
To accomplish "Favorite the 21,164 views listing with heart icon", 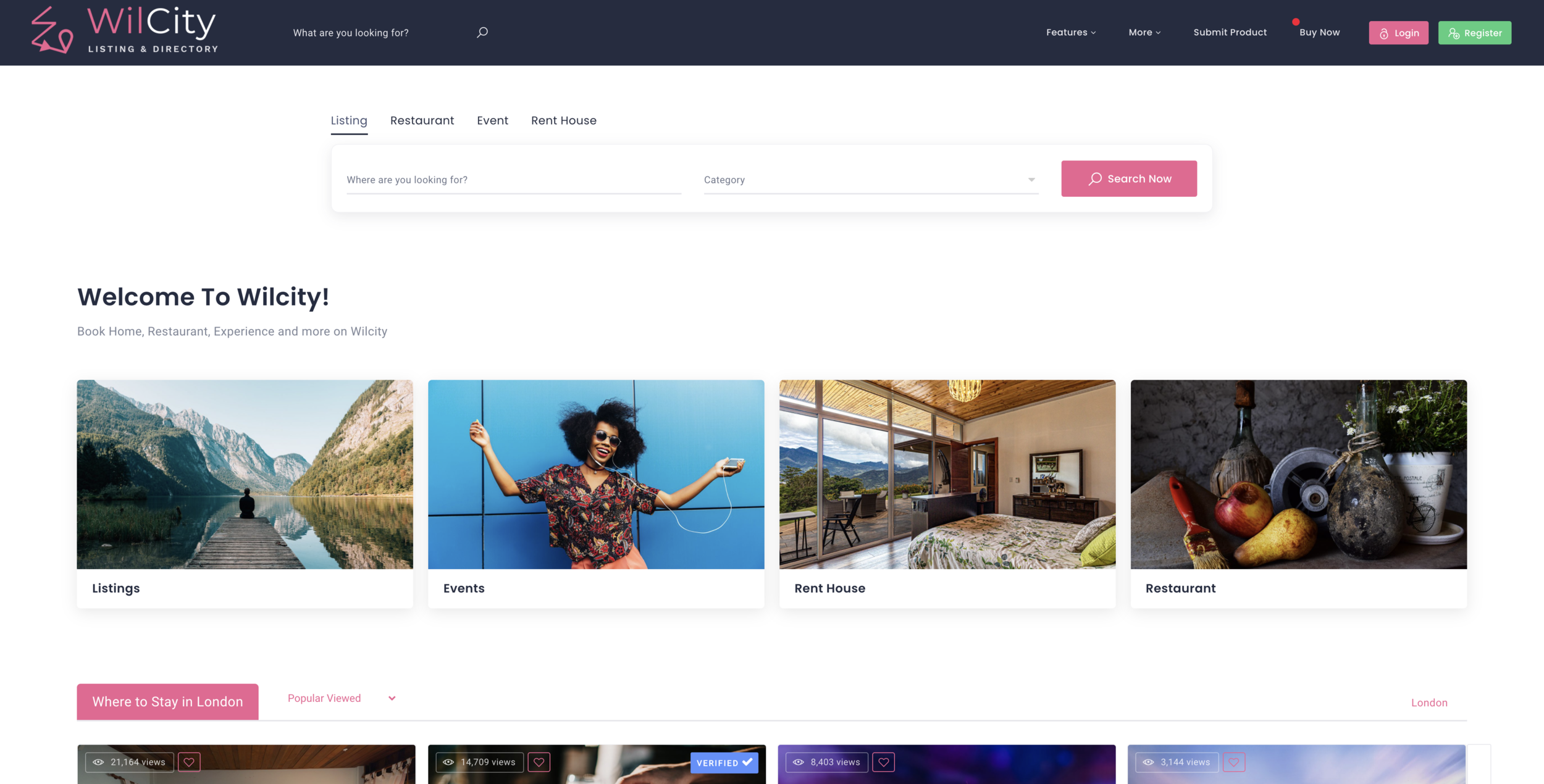I will point(189,762).
